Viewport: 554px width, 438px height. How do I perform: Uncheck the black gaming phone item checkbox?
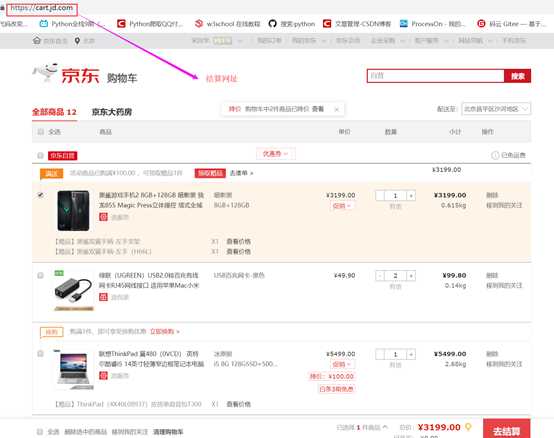40,195
